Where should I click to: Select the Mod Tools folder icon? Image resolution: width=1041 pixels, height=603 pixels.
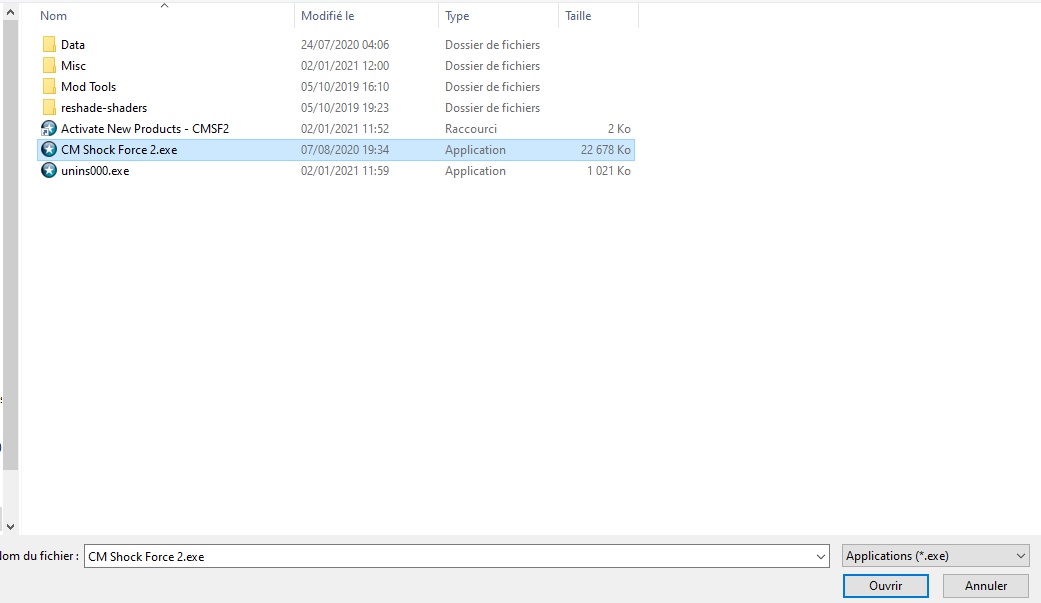[x=48, y=86]
